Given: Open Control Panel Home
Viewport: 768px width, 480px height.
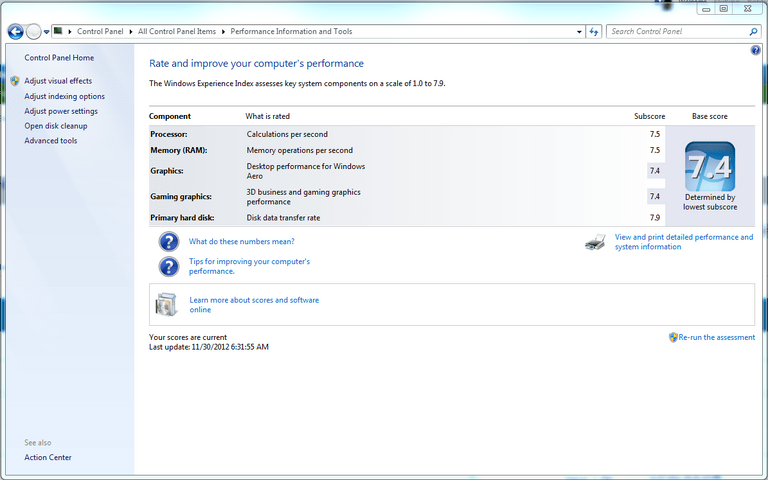Looking at the screenshot, I should [59, 58].
